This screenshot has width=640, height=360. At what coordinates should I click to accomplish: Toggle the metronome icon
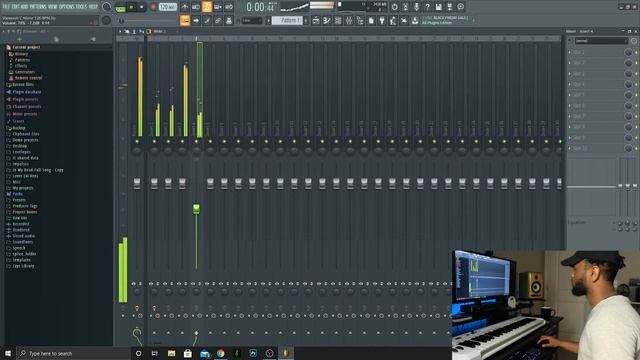coord(185,7)
